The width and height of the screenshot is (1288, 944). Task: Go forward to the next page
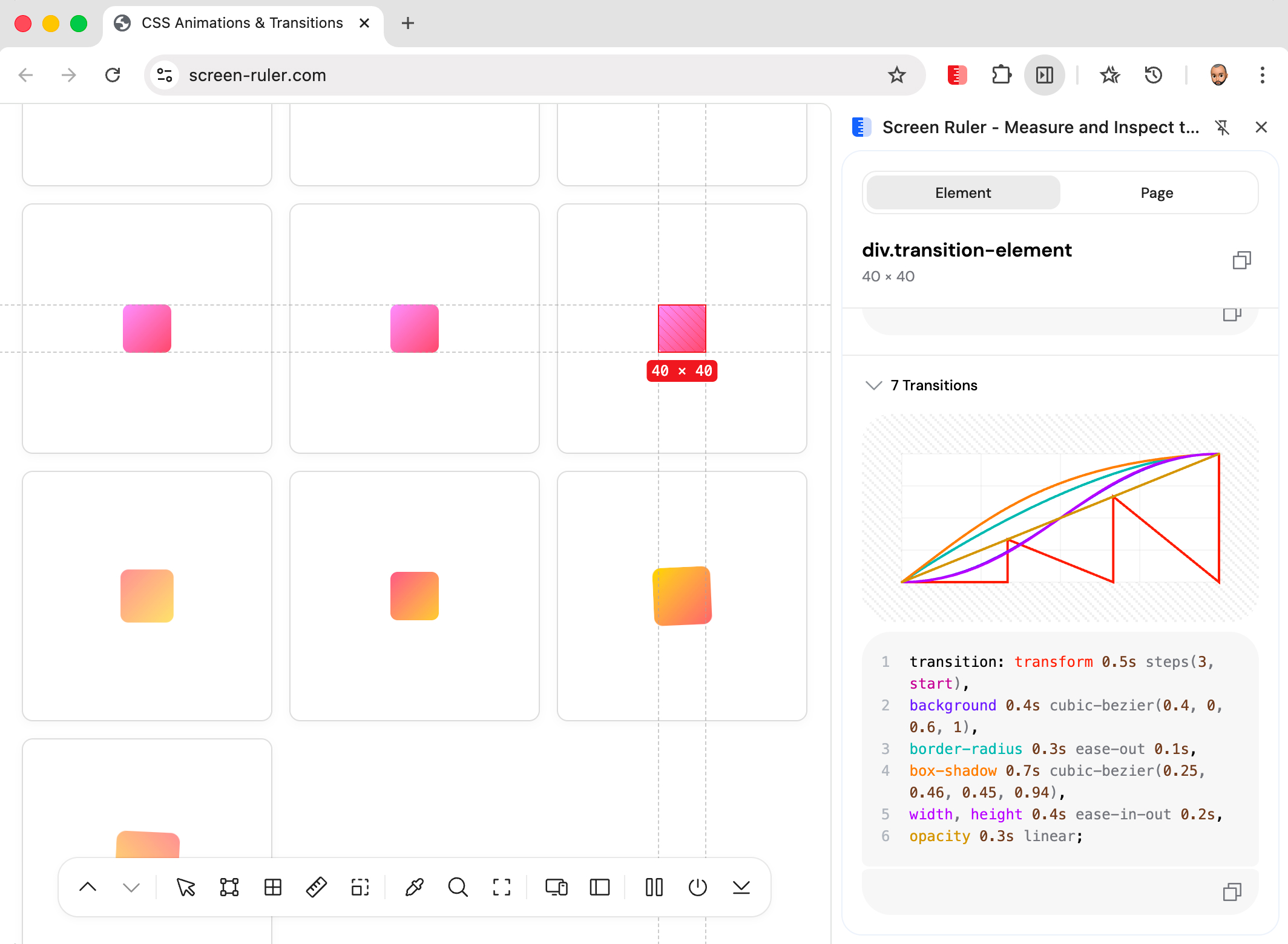pyautogui.click(x=69, y=75)
